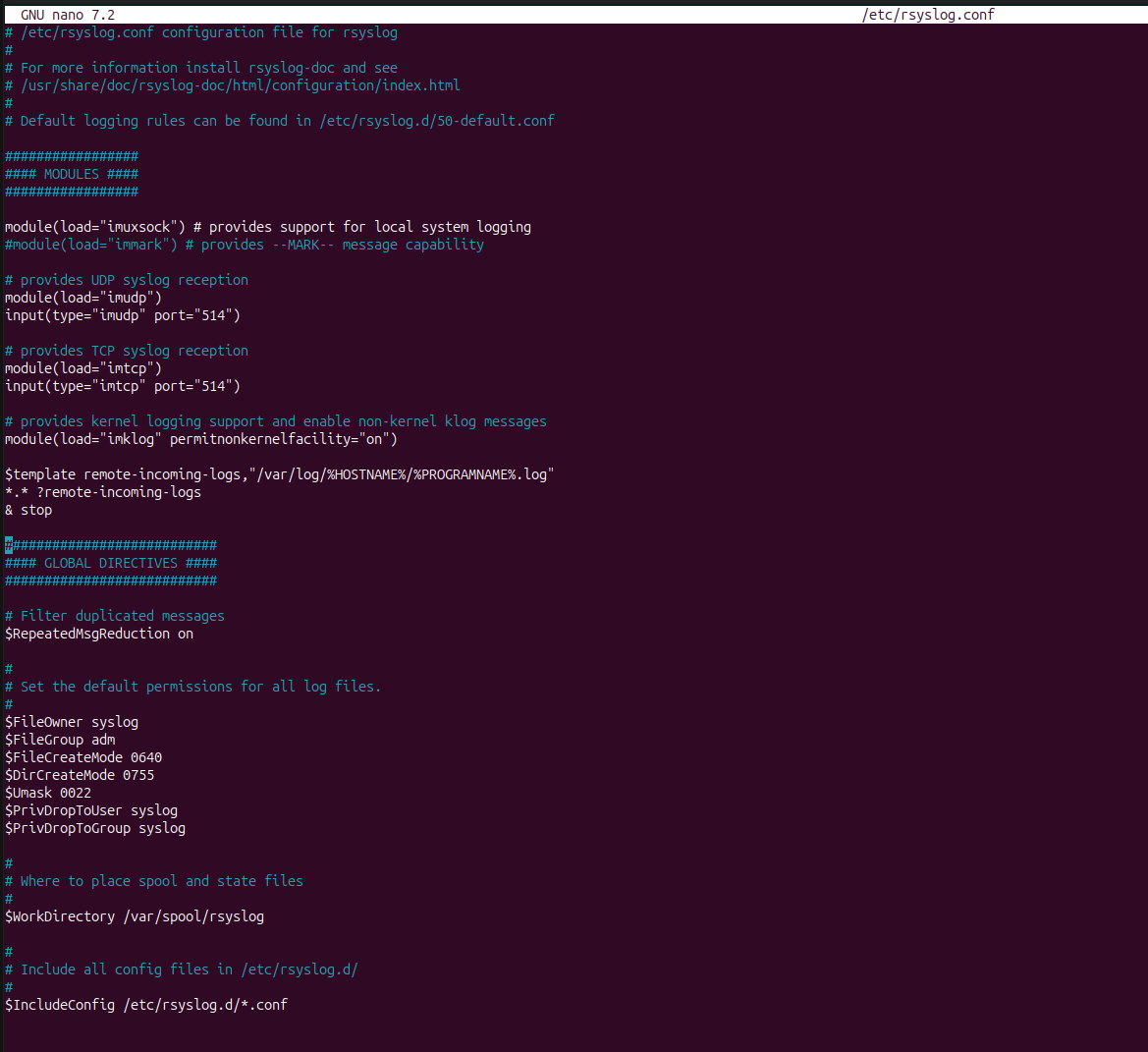
Task: Click the $FileOwner syslog line
Action: point(72,722)
